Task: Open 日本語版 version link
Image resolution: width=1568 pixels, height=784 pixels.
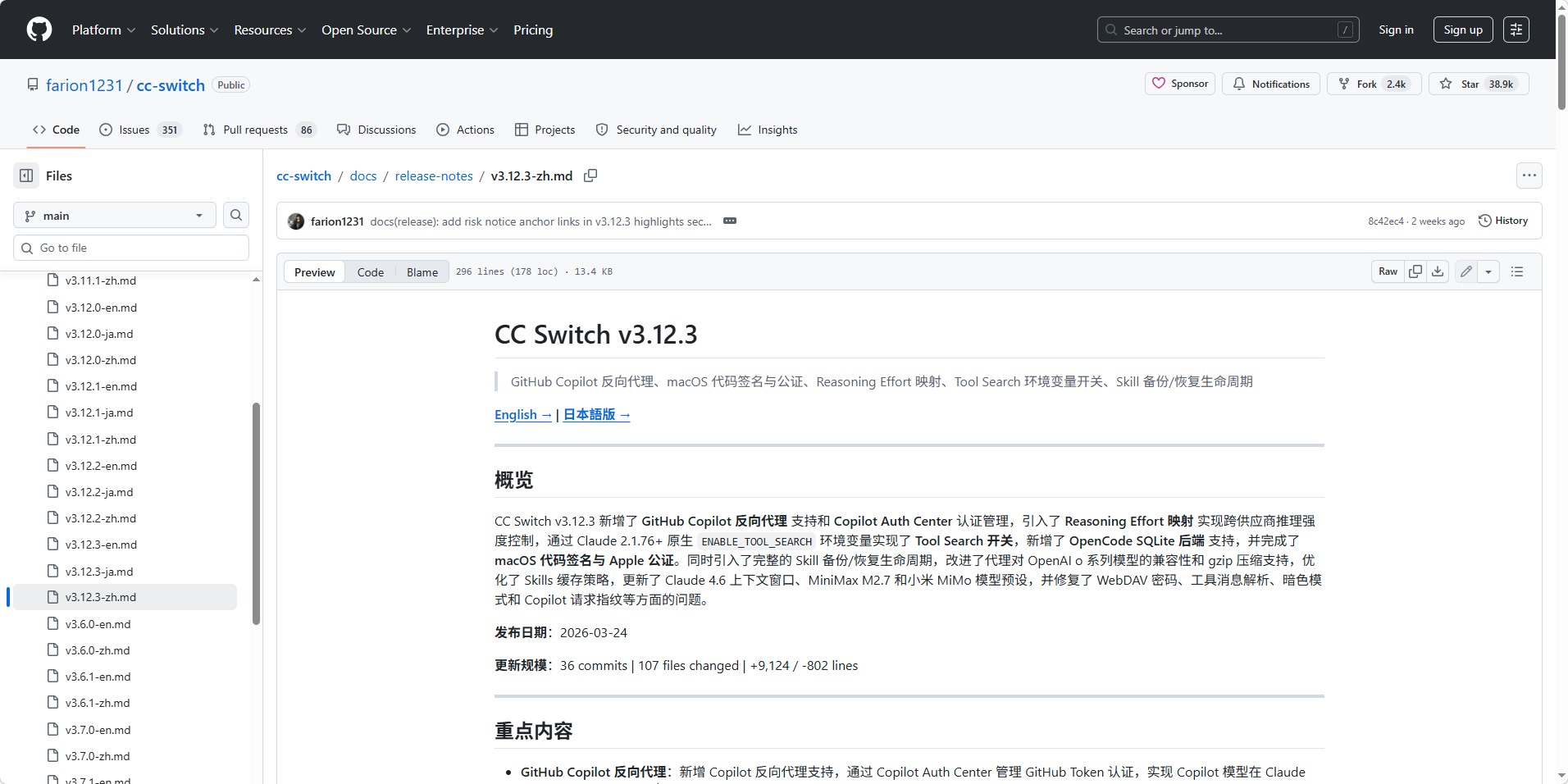Action: click(596, 415)
